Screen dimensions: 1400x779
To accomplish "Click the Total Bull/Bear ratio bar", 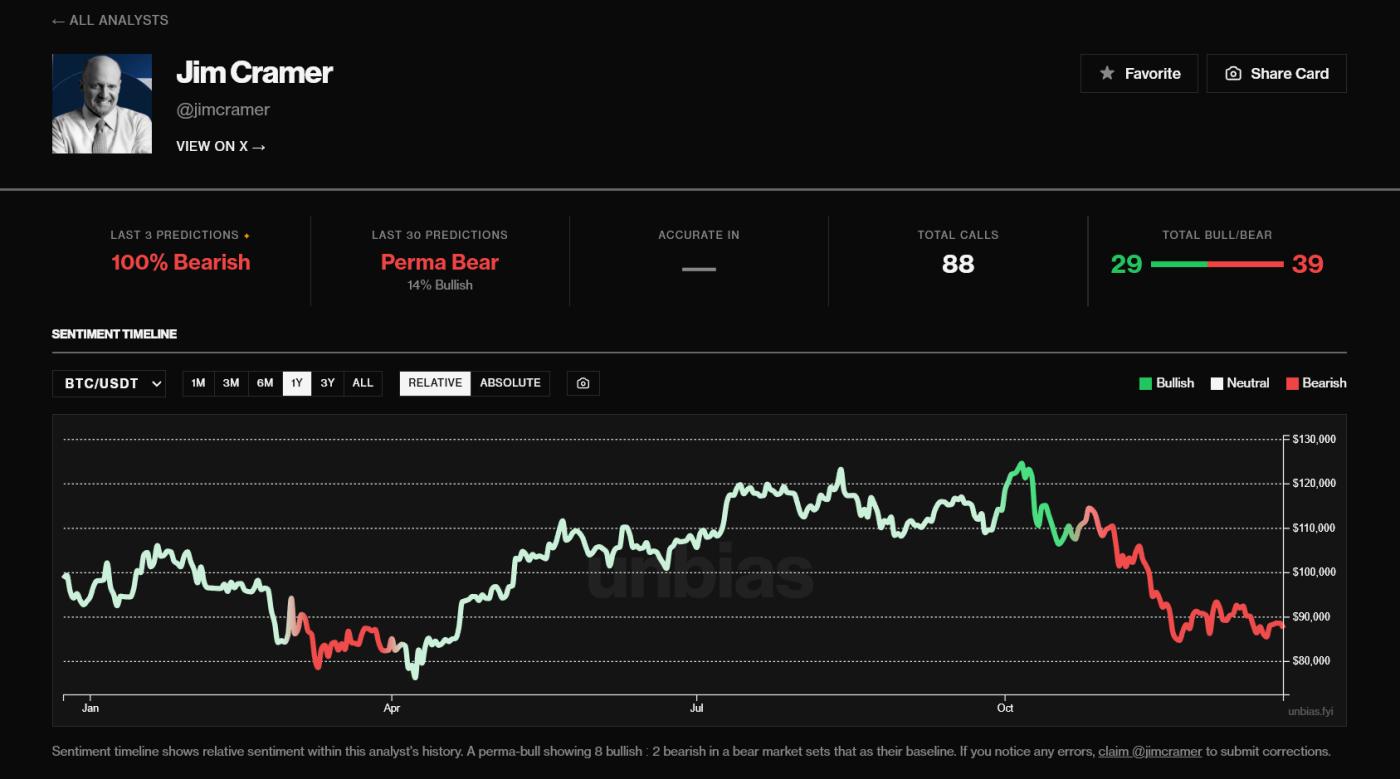I will point(1217,264).
